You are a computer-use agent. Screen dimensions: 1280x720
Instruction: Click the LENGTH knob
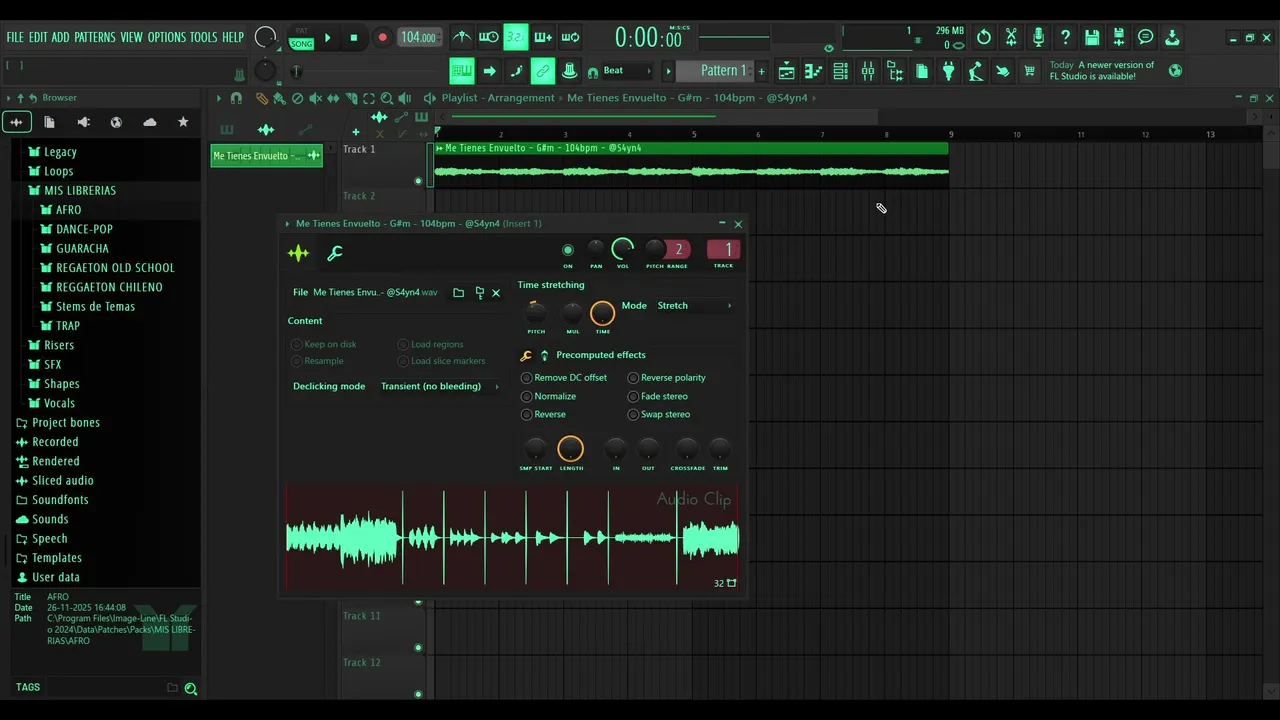point(571,449)
